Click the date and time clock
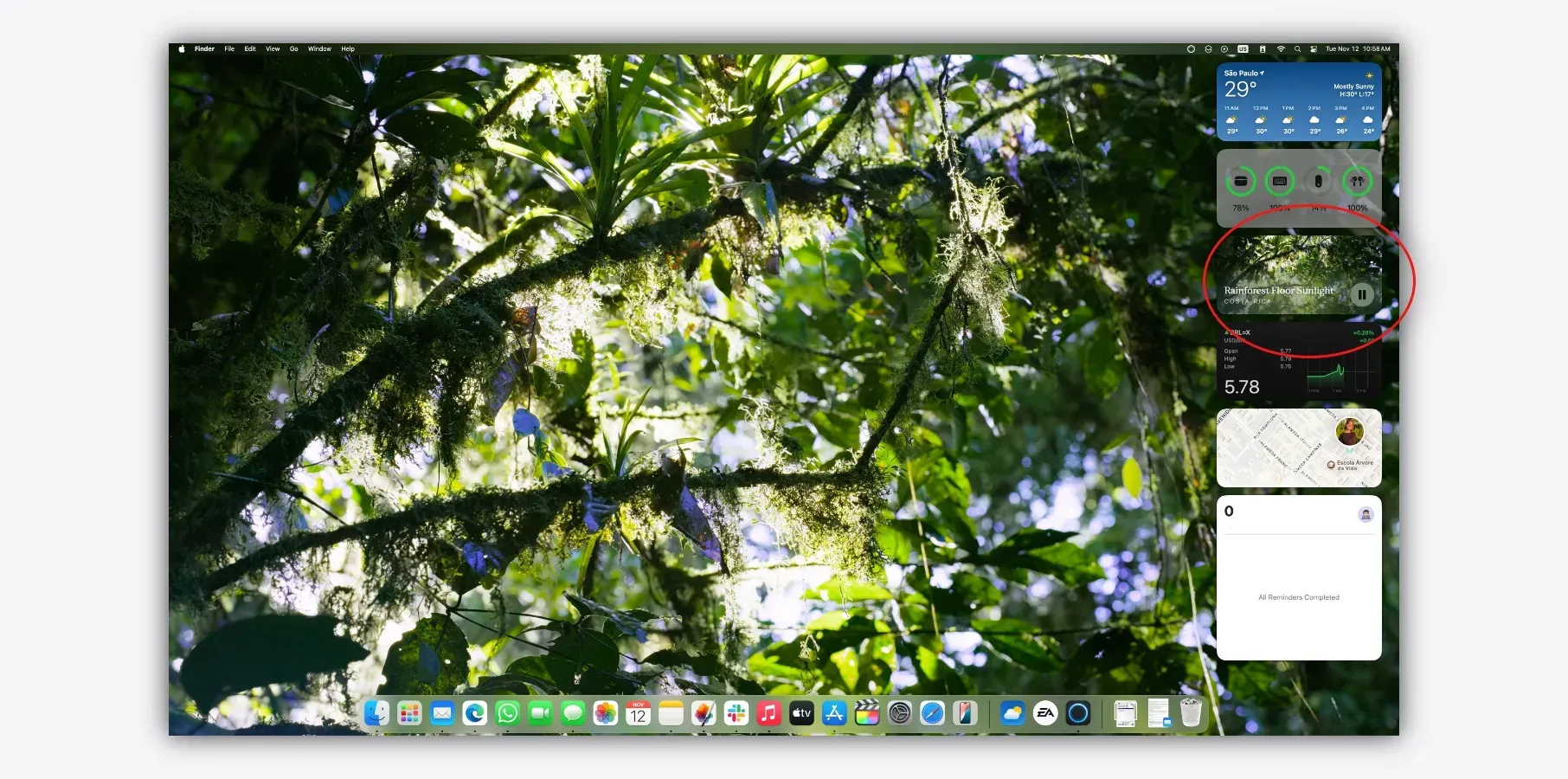Viewport: 1568px width, 779px height. [x=1358, y=49]
